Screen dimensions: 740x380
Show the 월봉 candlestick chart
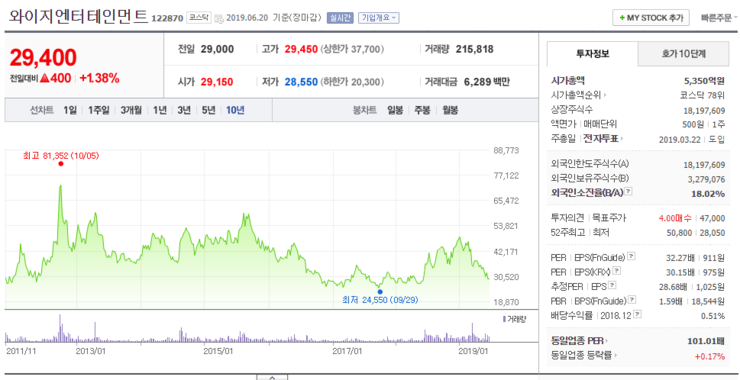450,110
